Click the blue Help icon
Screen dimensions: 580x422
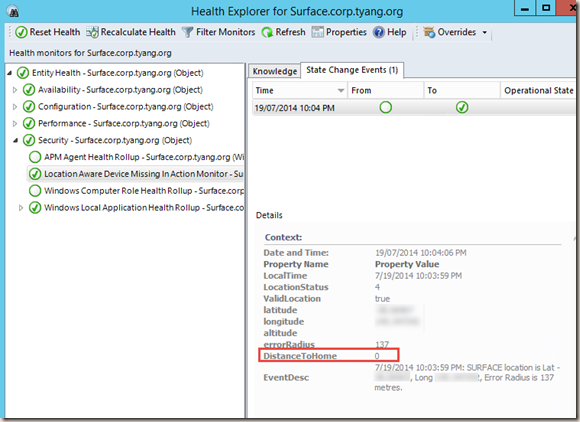(x=379, y=33)
